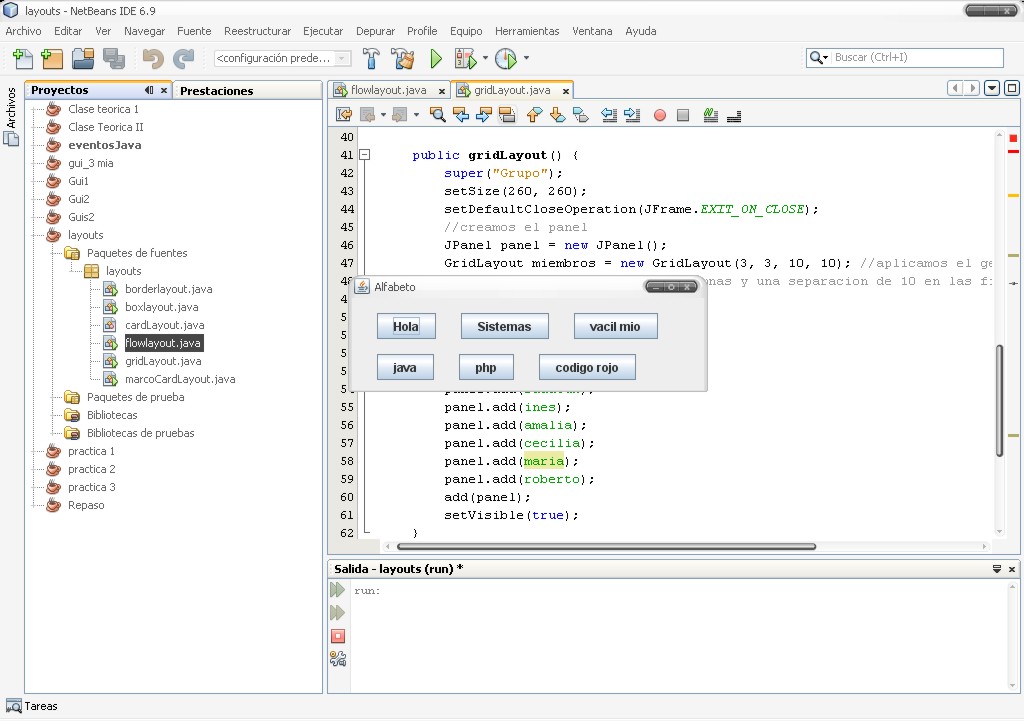Image resolution: width=1024 pixels, height=721 pixels.
Task: Clean and build the main project
Action: pyautogui.click(x=403, y=59)
